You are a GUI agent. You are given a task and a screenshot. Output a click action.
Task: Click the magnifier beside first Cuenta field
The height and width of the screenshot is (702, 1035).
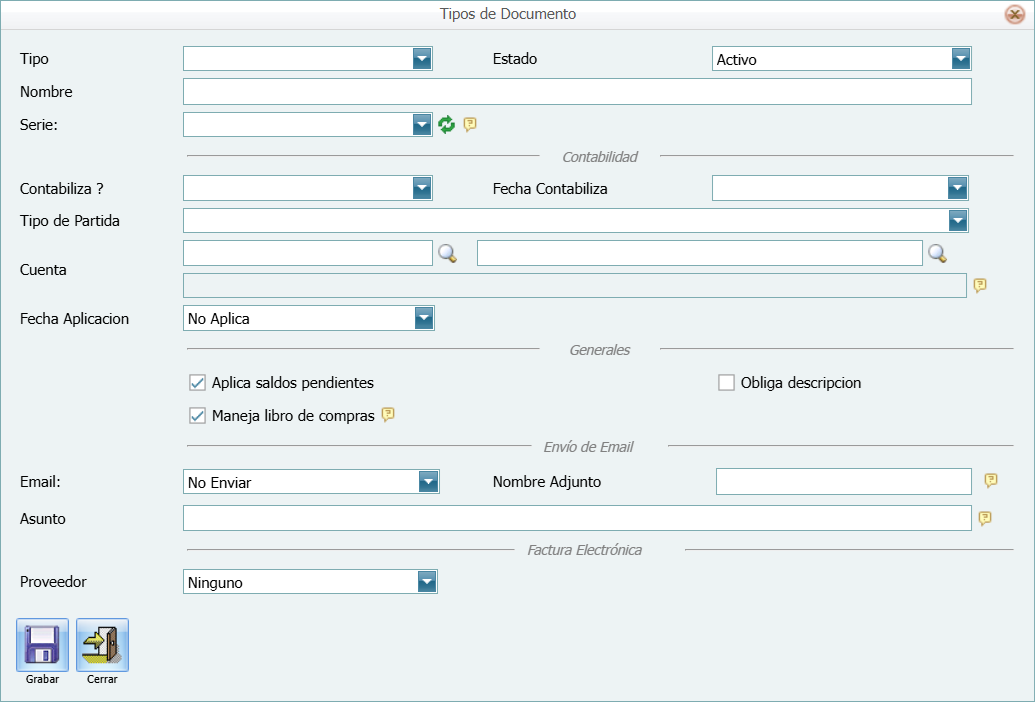tap(447, 254)
